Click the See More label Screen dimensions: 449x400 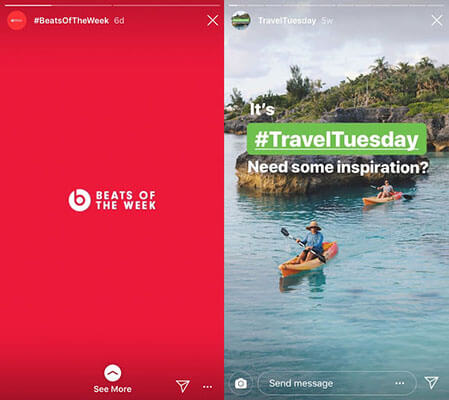click(112, 389)
